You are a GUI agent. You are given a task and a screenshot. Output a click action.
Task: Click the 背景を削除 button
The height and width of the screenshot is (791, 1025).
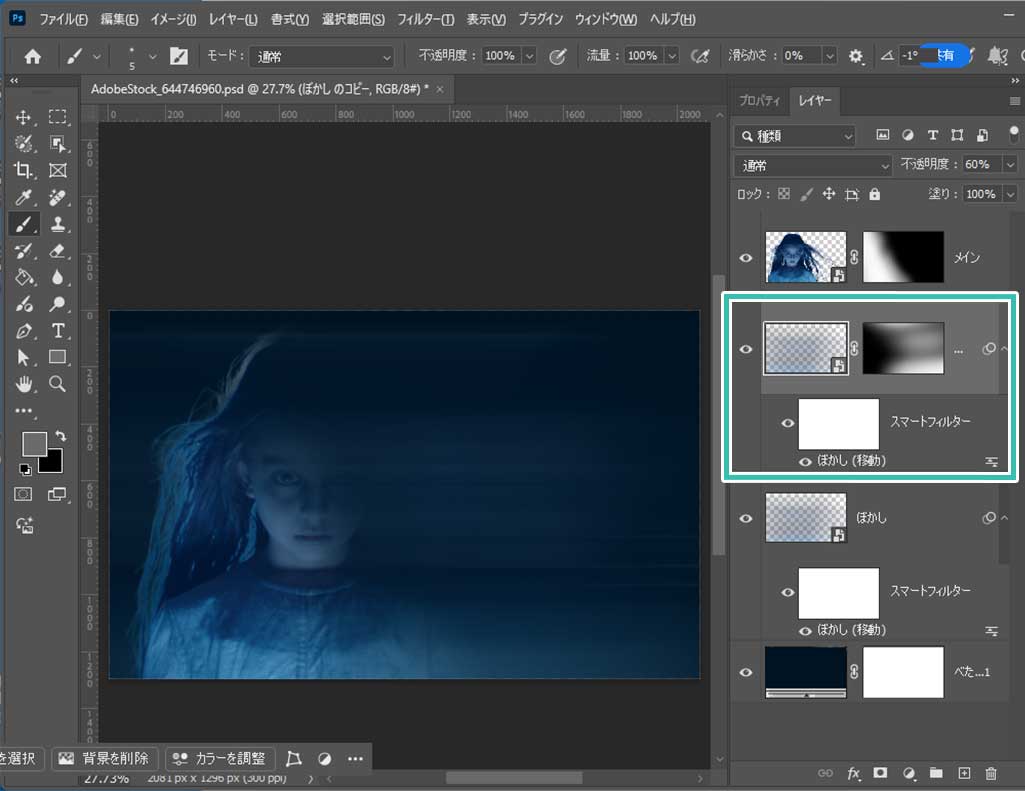[x=105, y=758]
